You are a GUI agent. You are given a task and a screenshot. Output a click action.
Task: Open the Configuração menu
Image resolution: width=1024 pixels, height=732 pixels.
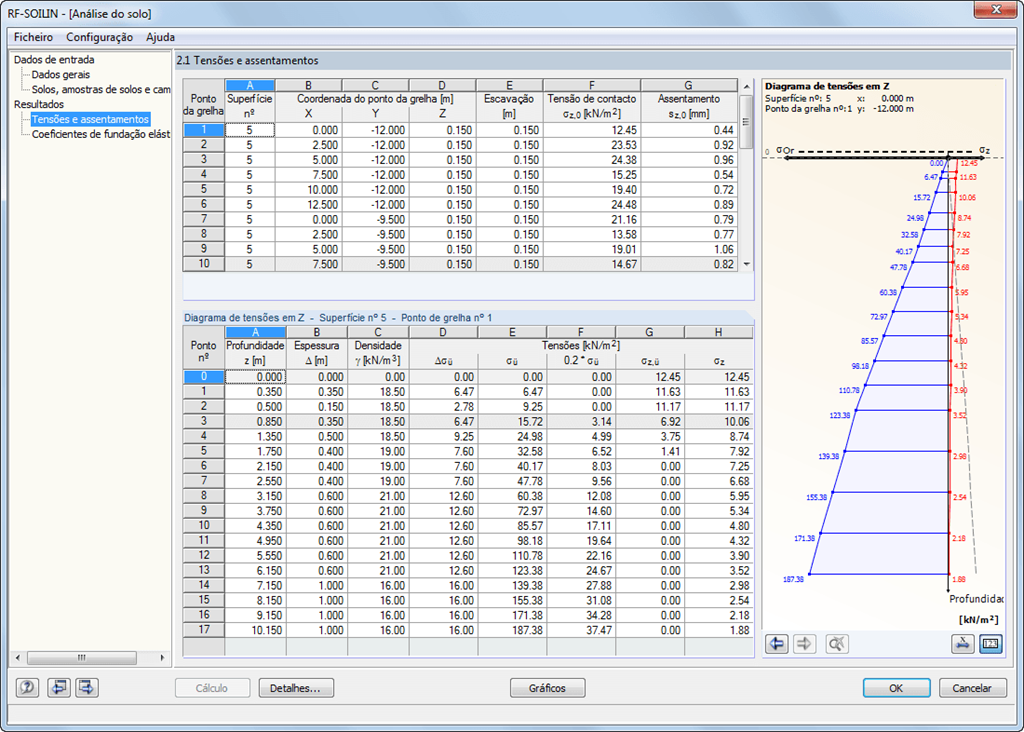tap(99, 37)
